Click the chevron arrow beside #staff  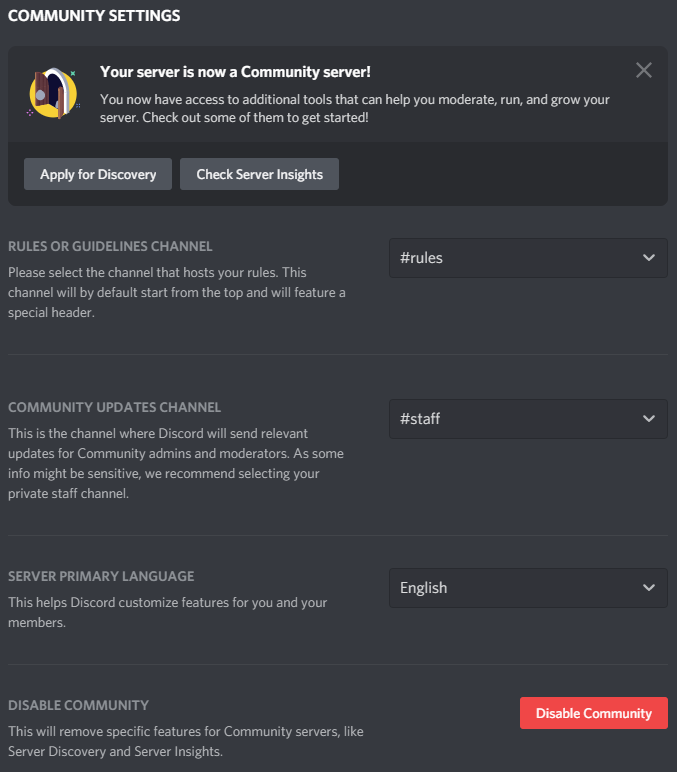point(648,418)
